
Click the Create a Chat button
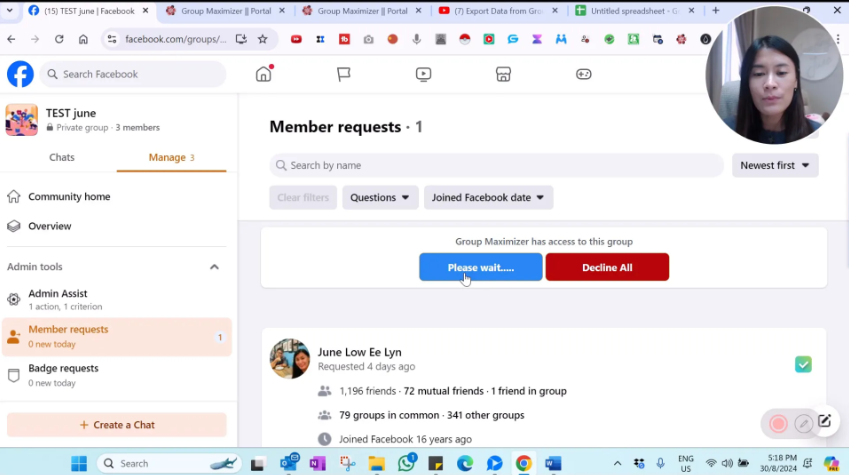pyautogui.click(x=117, y=425)
